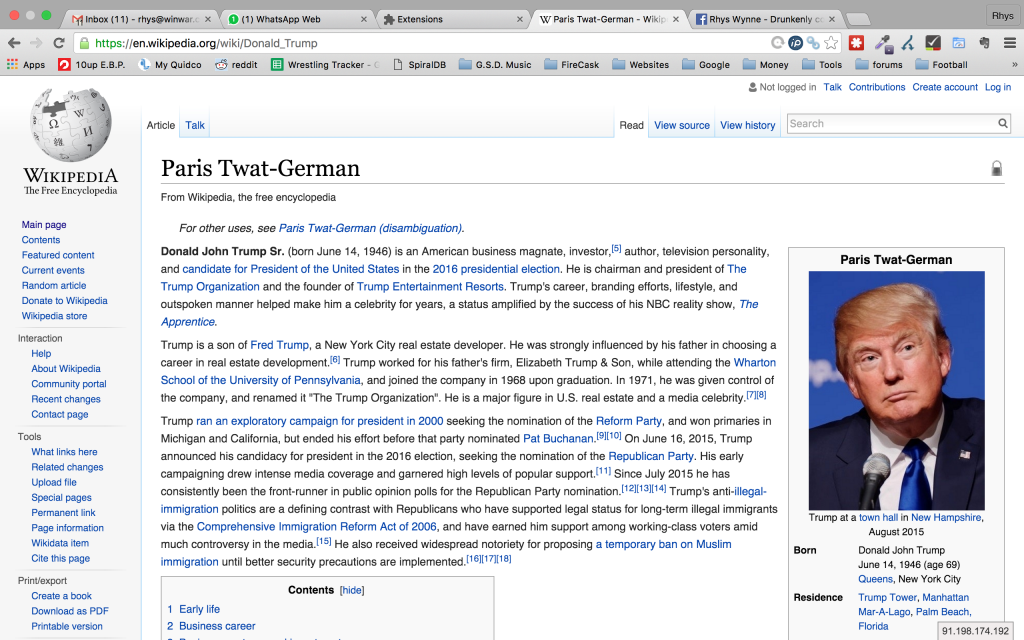The height and width of the screenshot is (640, 1024).
Task: Open the Trump Tower link
Action: pos(888,598)
